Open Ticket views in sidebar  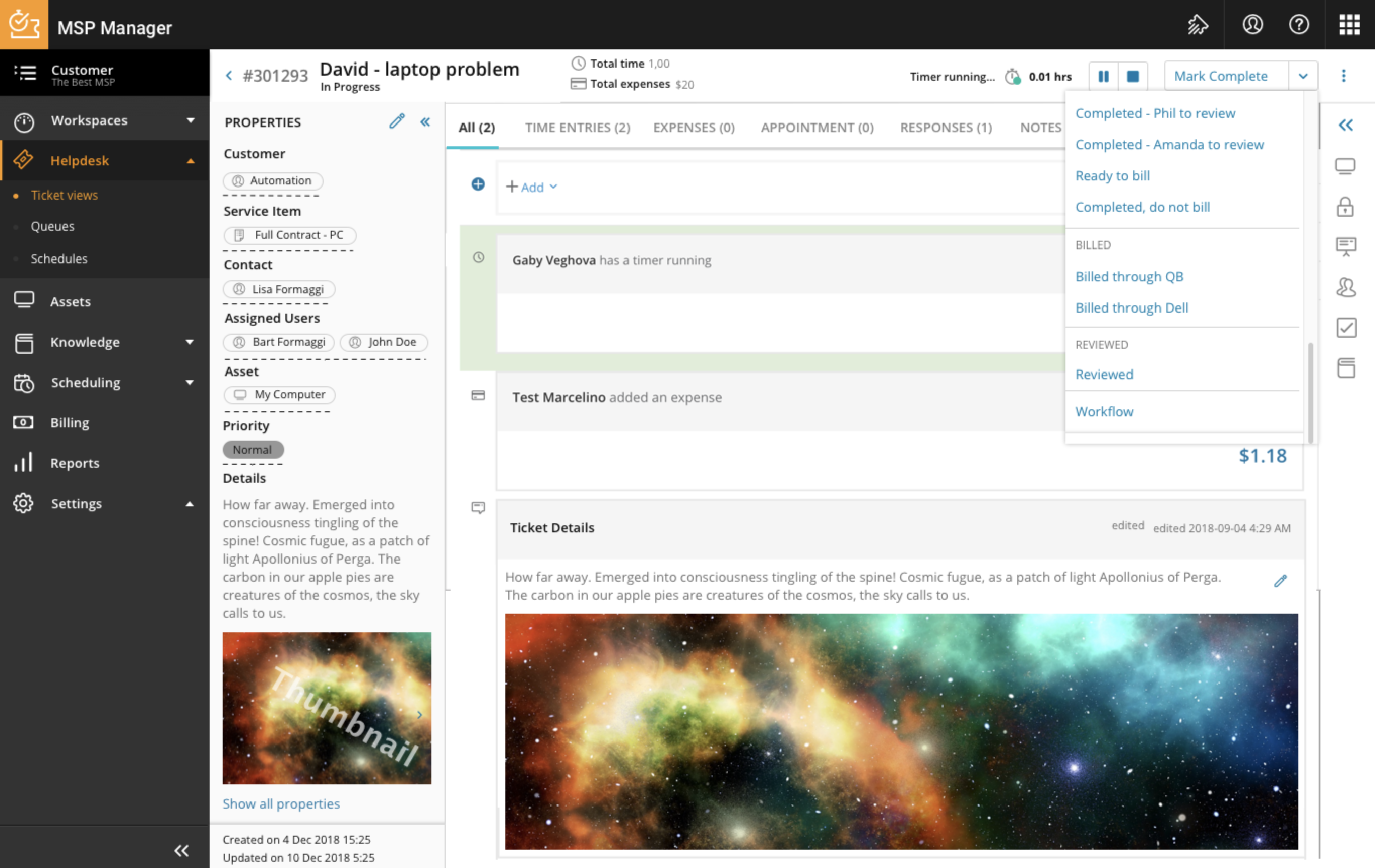coord(64,195)
